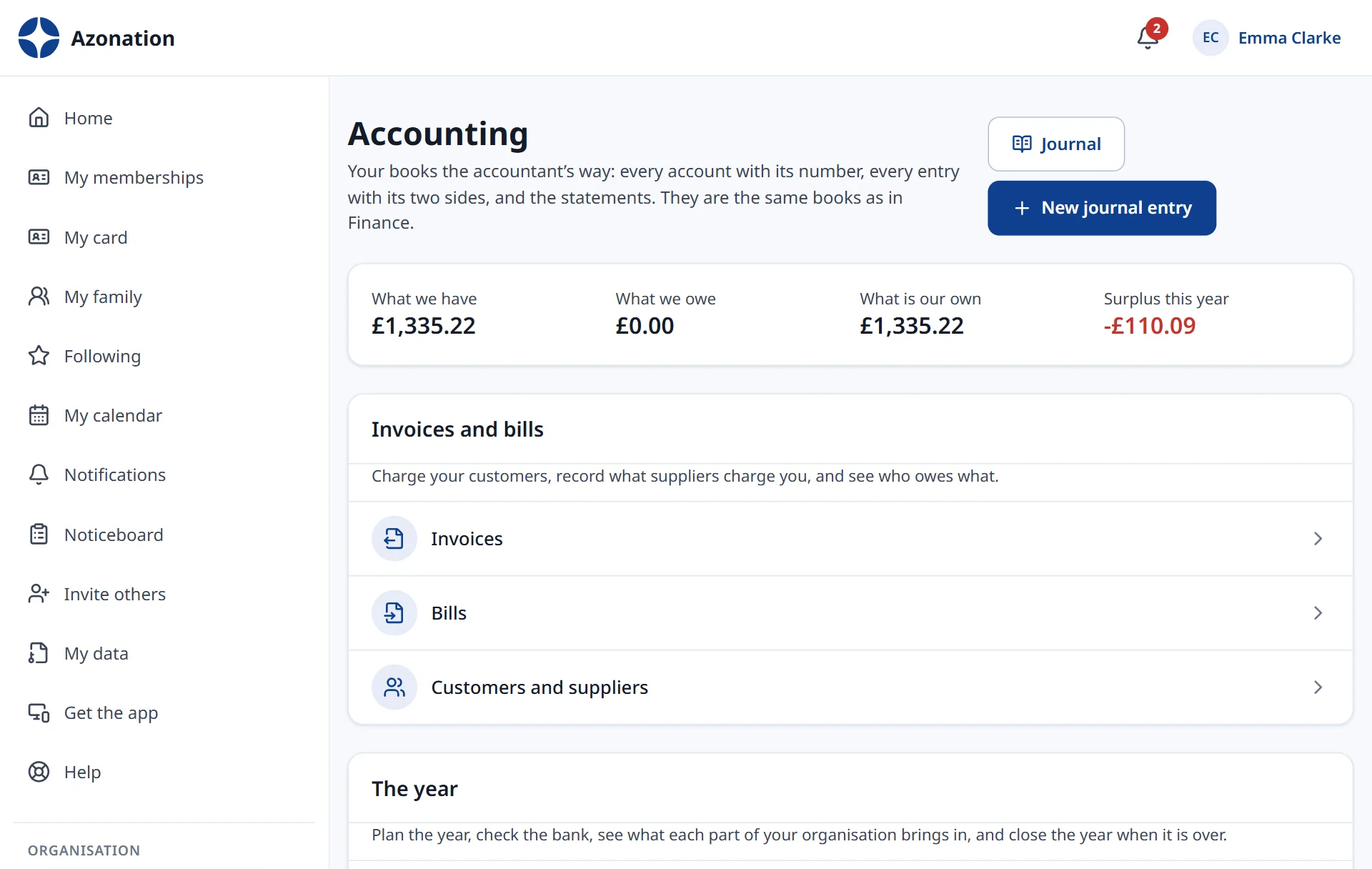The image size is (1372, 869).
Task: Click the What is our own value
Action: pyautogui.click(x=912, y=326)
